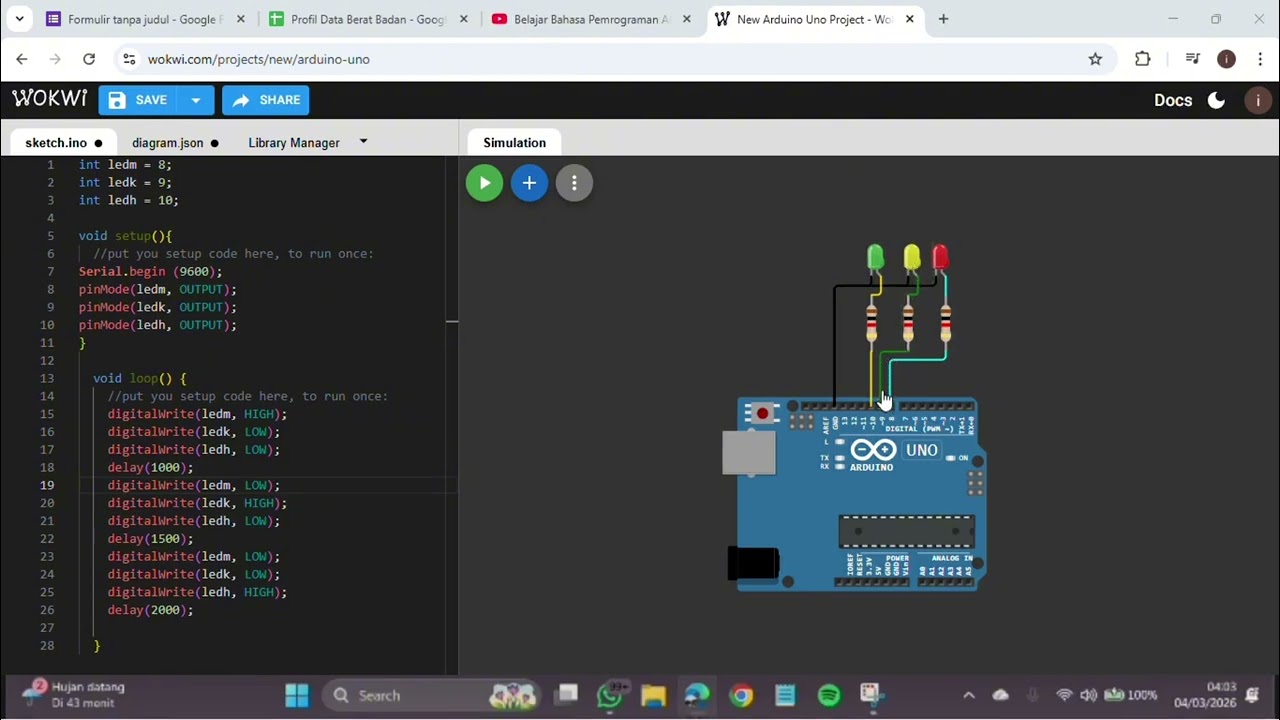Close the Formulir tanpa judul tab
This screenshot has width=1280, height=720.
241,19
